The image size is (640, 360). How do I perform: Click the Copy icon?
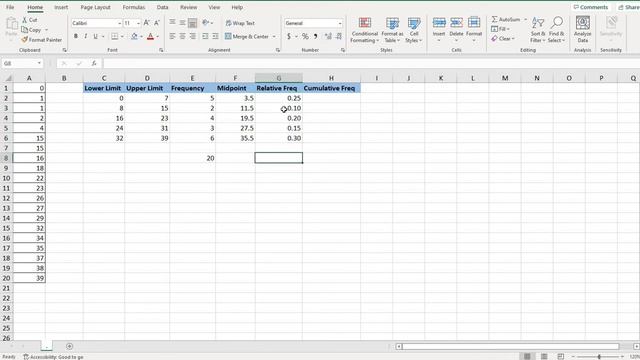24,30
